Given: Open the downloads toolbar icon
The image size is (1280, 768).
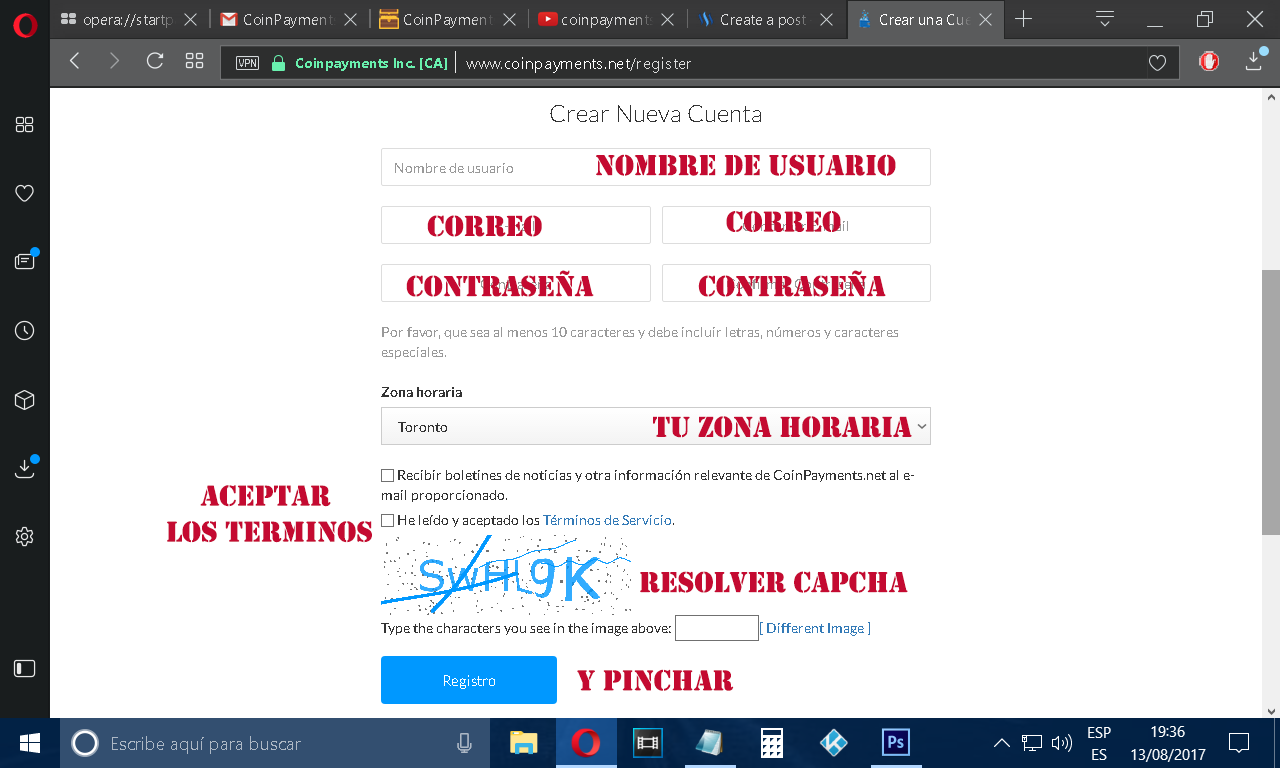Looking at the screenshot, I should (x=1254, y=60).
